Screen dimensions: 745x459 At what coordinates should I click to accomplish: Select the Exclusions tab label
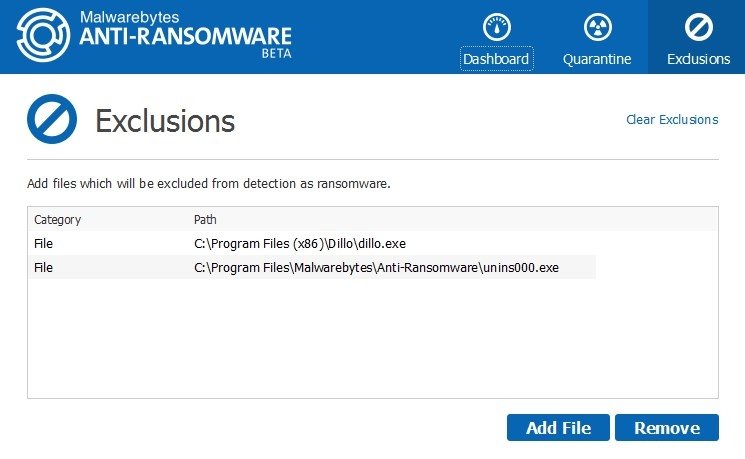click(698, 59)
